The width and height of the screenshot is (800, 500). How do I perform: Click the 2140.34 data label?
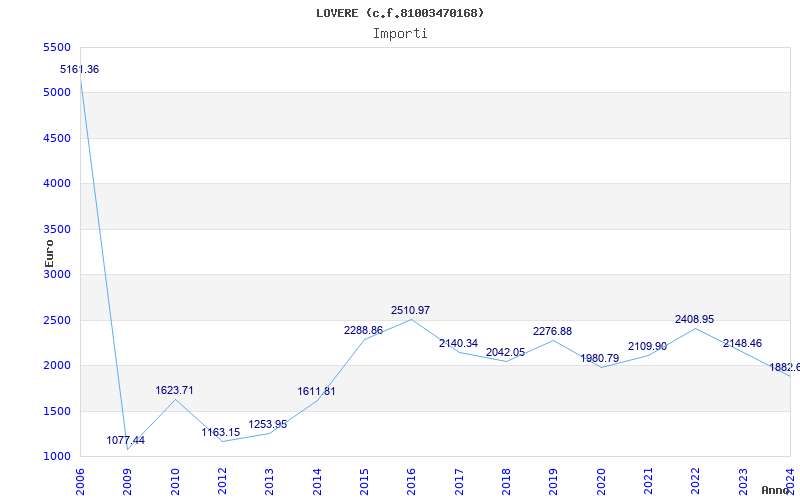458,343
